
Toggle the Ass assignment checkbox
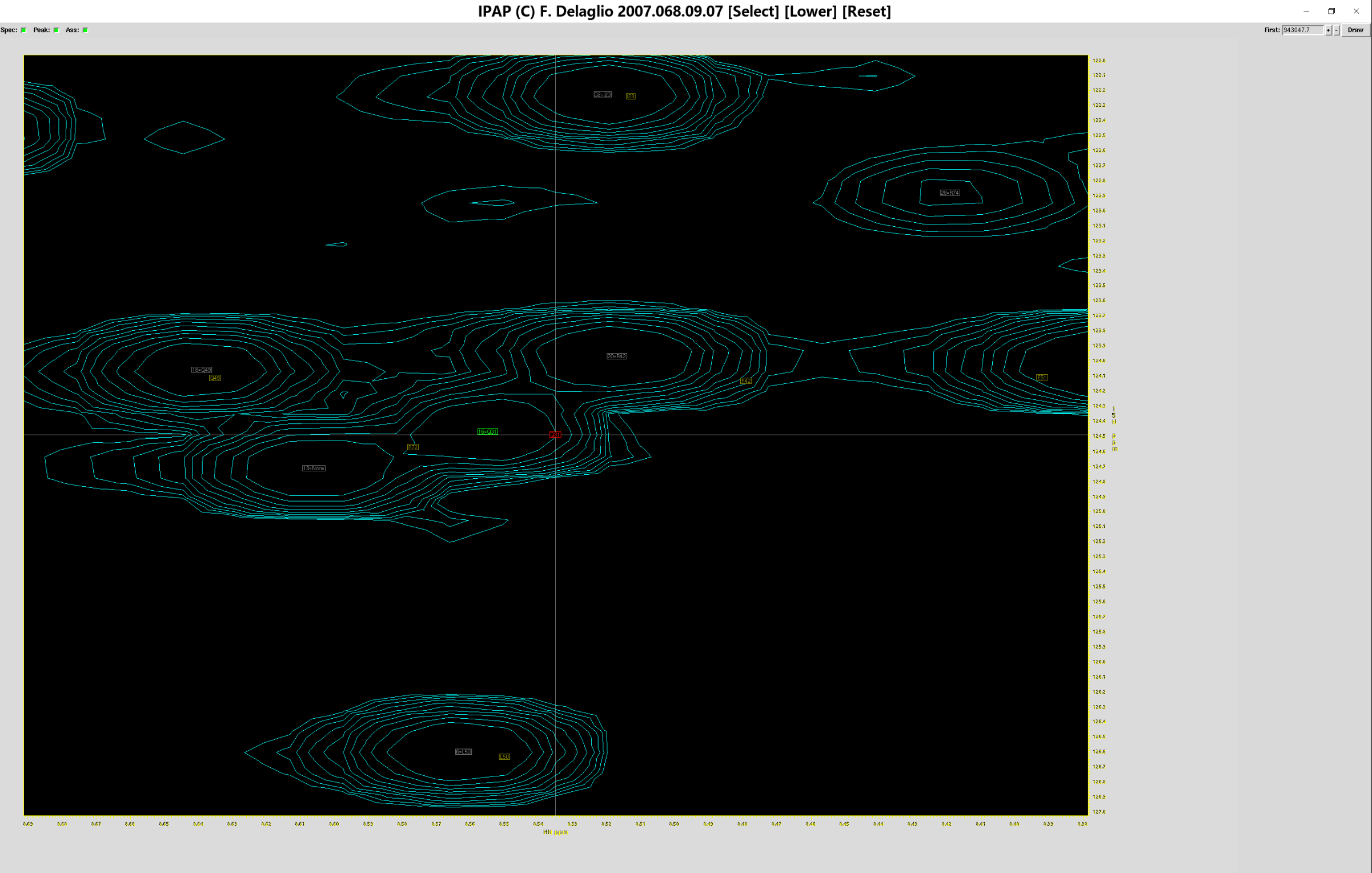click(x=86, y=30)
